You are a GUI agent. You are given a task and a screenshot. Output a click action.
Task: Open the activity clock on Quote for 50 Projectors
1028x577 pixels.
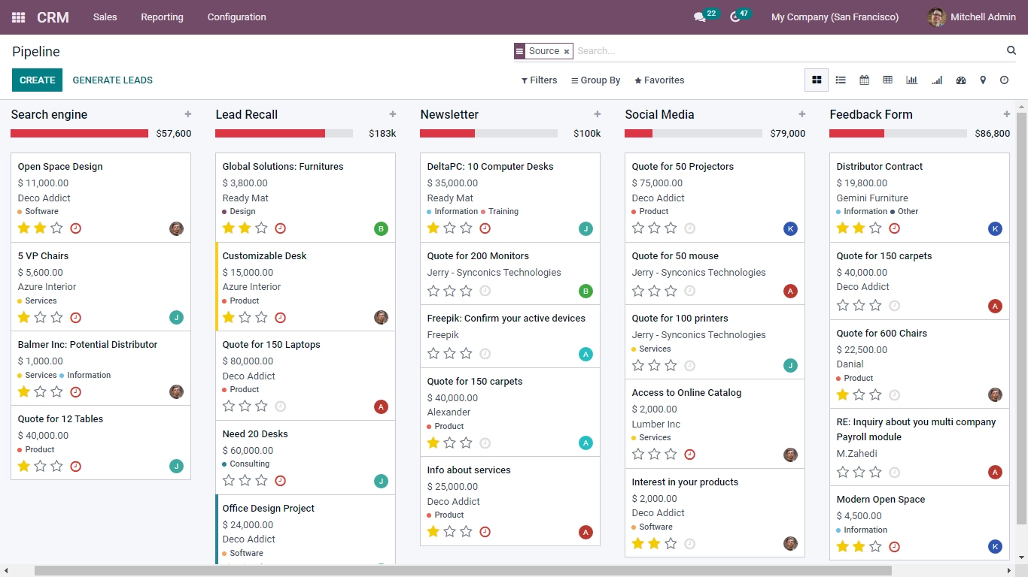coord(690,228)
